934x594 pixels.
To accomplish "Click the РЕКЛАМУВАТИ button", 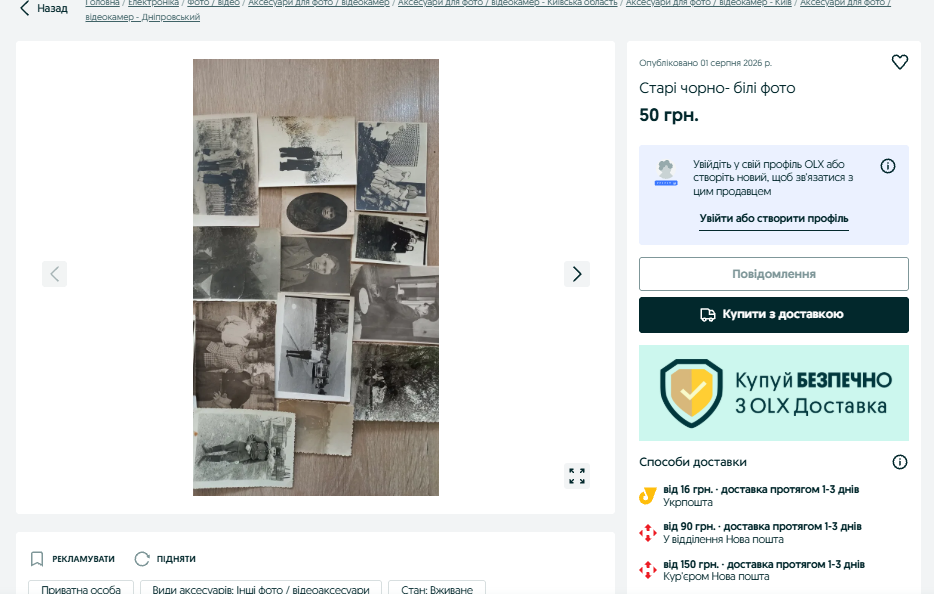I will pyautogui.click(x=72, y=559).
